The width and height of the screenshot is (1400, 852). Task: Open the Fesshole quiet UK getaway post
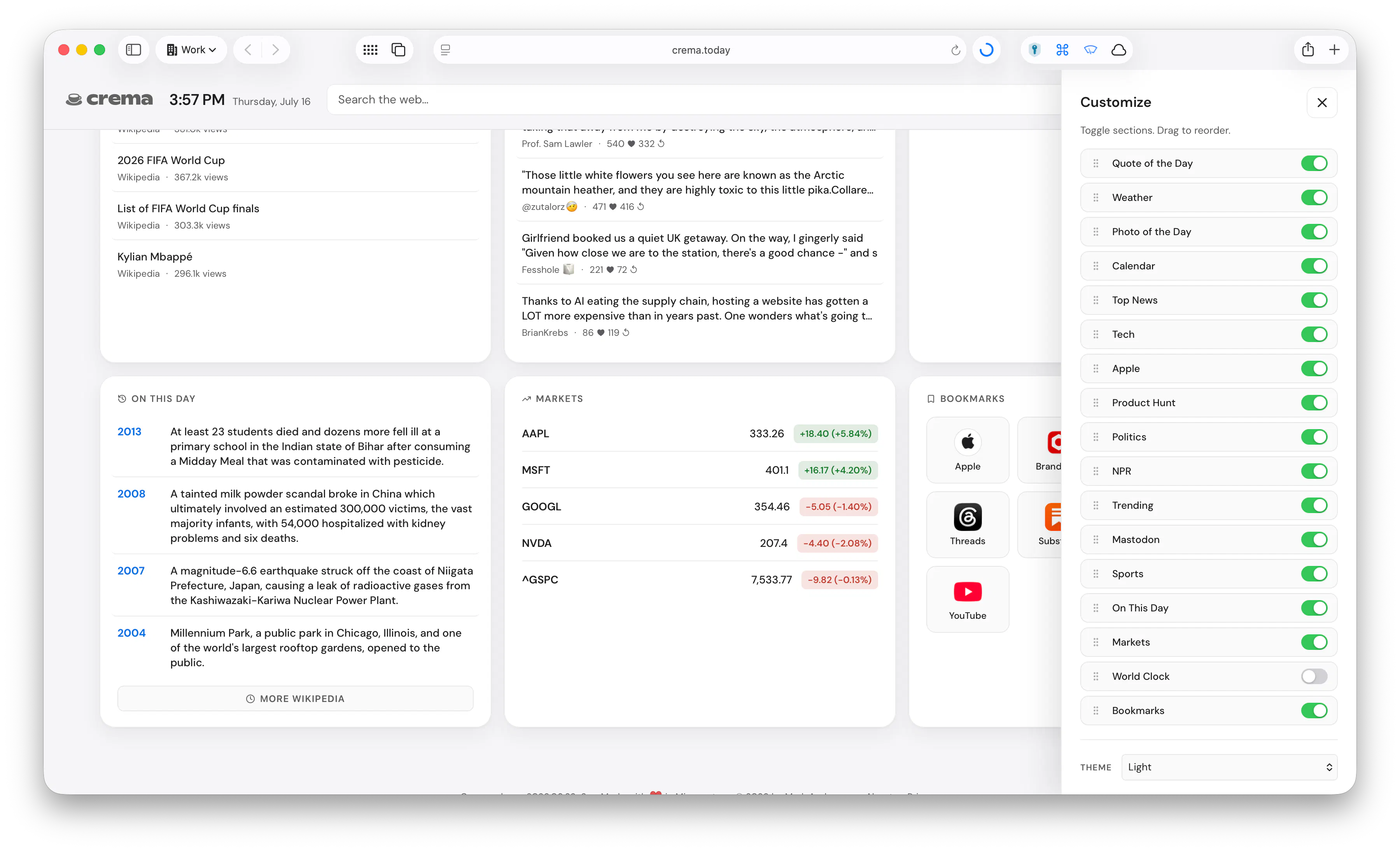pos(700,253)
